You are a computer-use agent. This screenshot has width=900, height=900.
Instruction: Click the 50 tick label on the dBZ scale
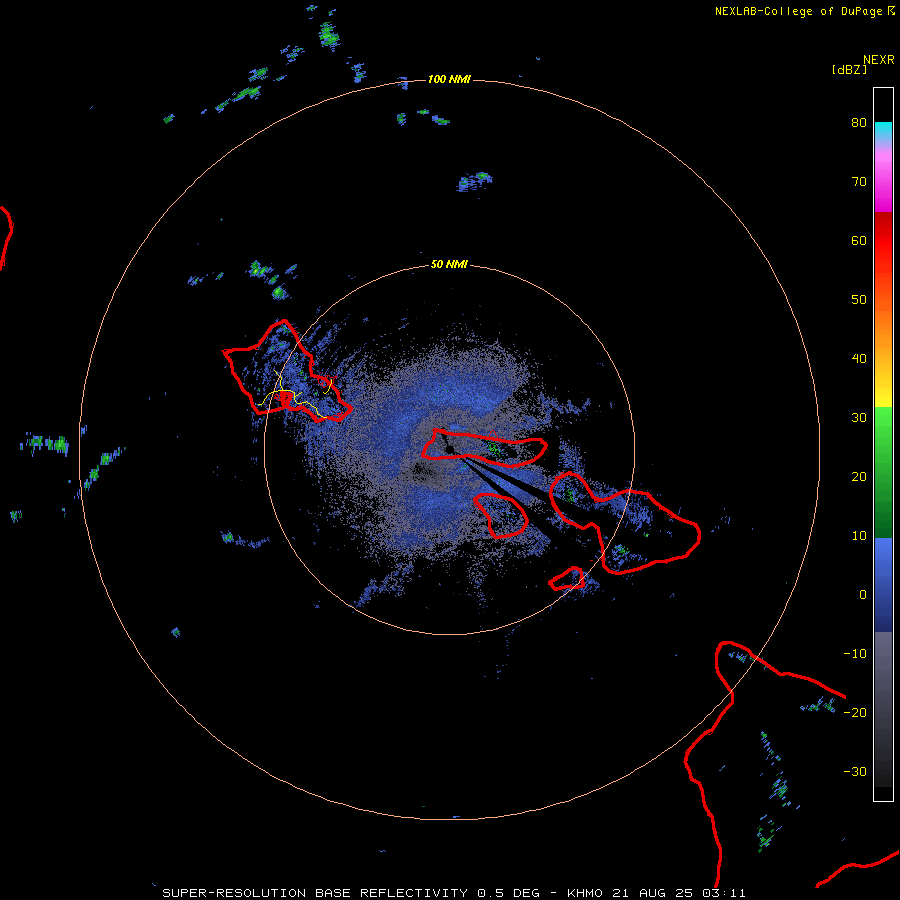click(x=859, y=300)
